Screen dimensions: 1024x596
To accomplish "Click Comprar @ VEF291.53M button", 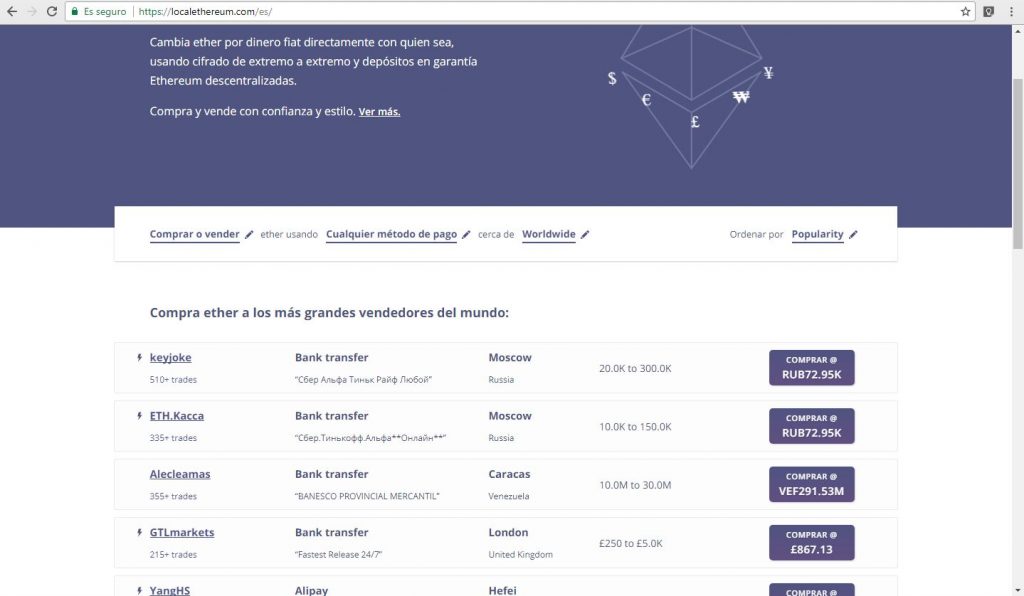I will point(812,484).
